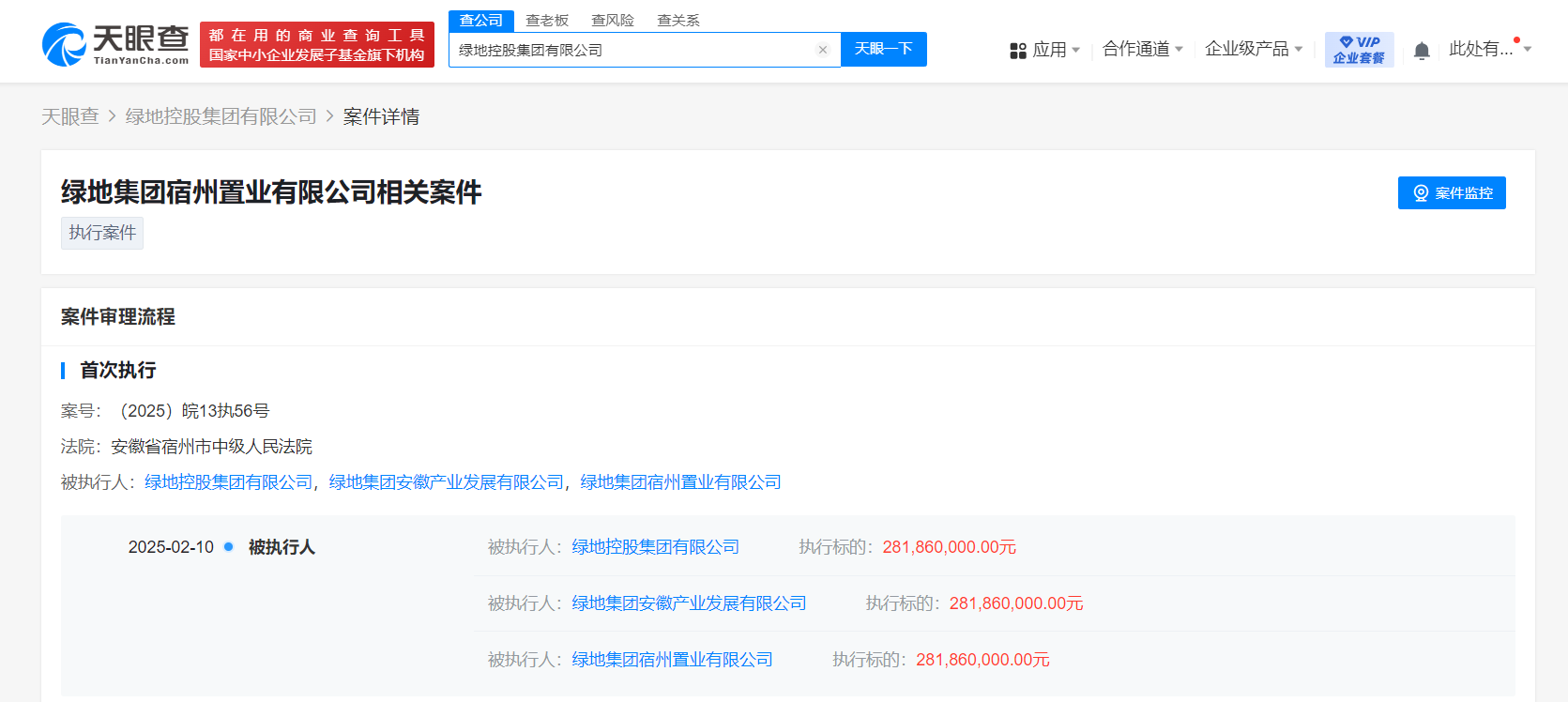Open 绿地控股集团有限公司 link in 被执行人 summary line
Image resolution: width=1568 pixels, height=702 pixels.
point(229,482)
